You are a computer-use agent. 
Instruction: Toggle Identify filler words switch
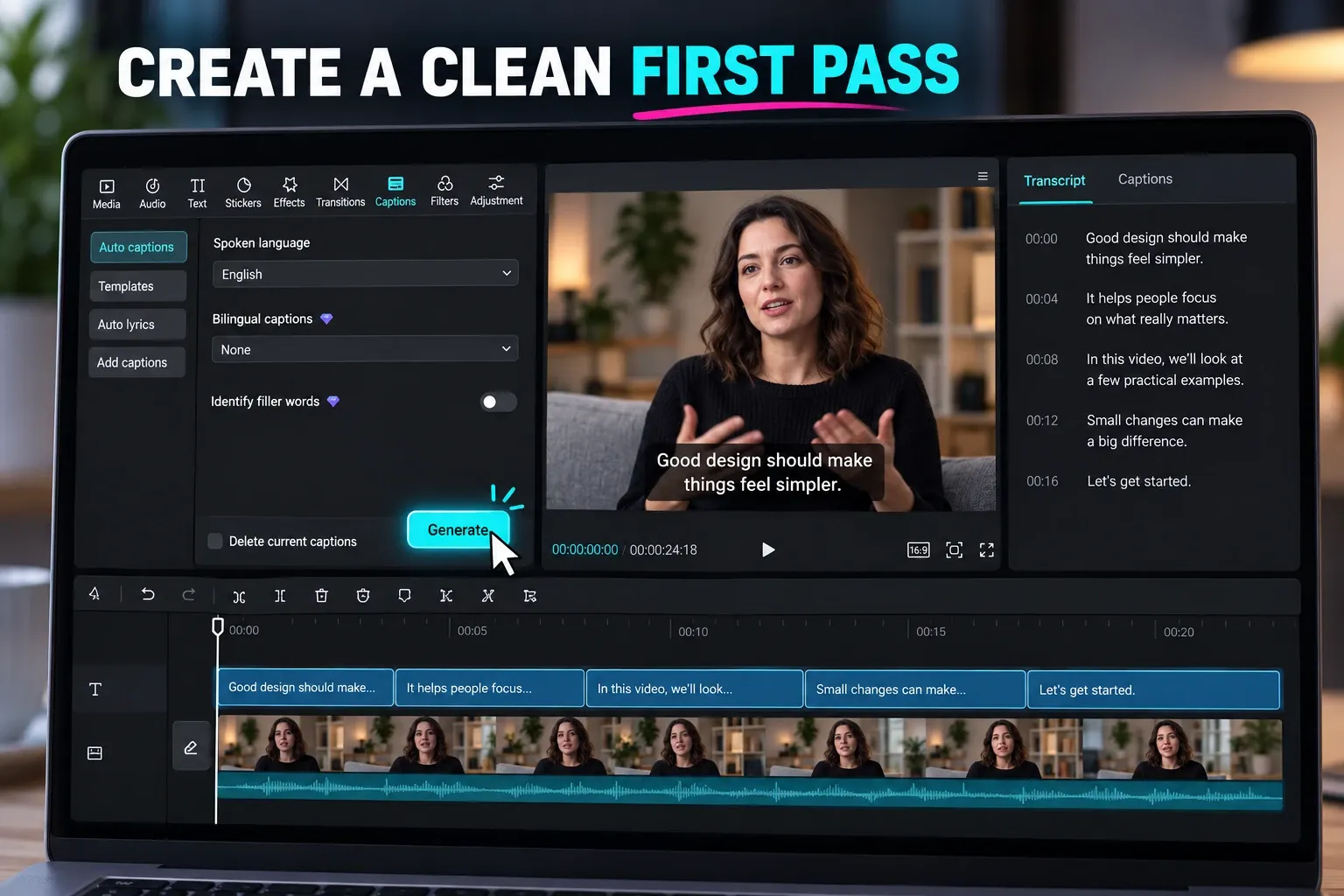498,402
